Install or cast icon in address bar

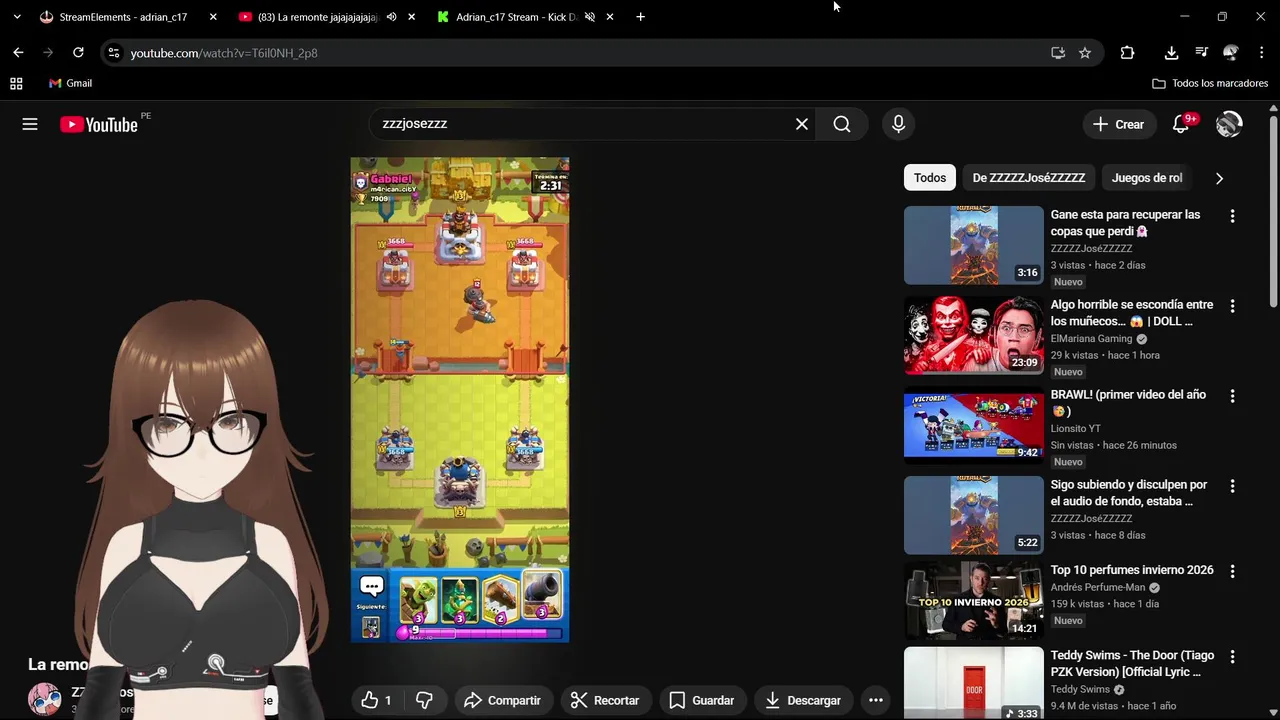1058,53
